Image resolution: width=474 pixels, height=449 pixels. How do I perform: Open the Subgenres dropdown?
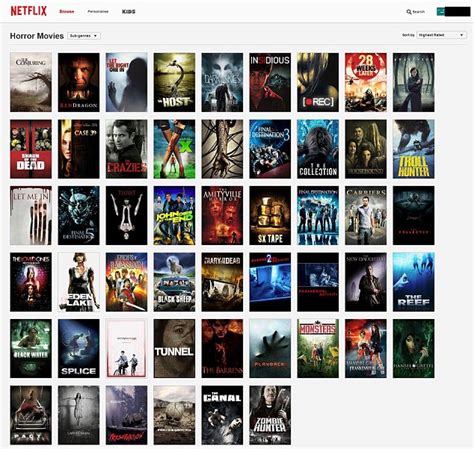tap(84, 36)
